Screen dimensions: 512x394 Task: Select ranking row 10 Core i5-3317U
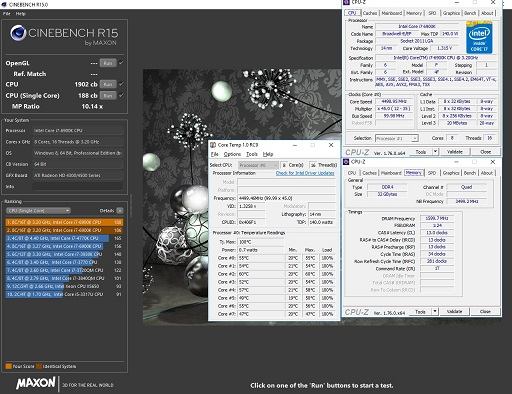pos(64,294)
